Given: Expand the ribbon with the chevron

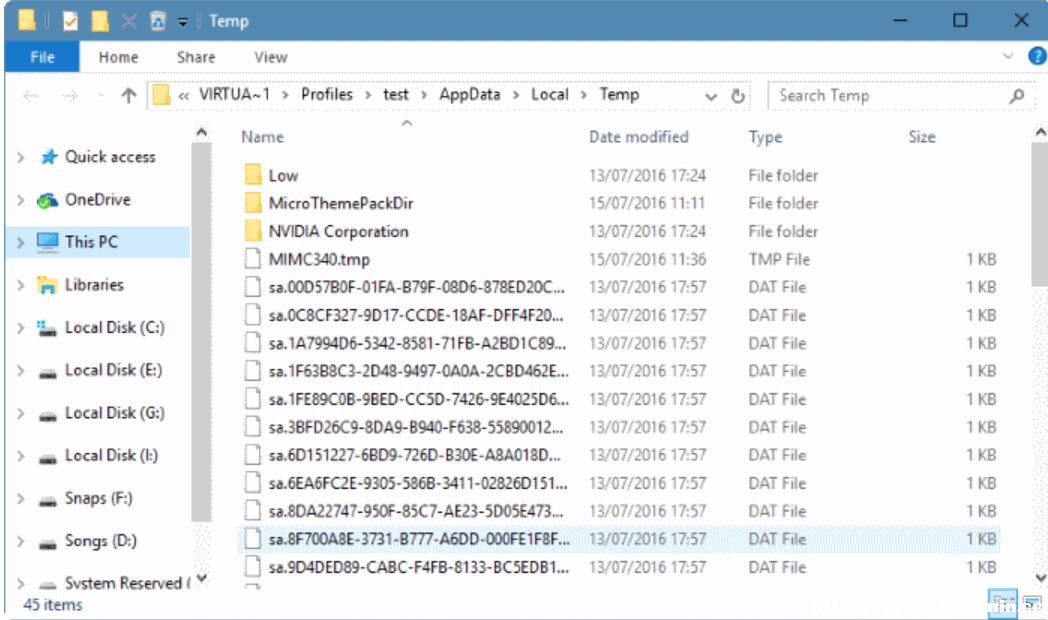Looking at the screenshot, I should coord(1008,56).
